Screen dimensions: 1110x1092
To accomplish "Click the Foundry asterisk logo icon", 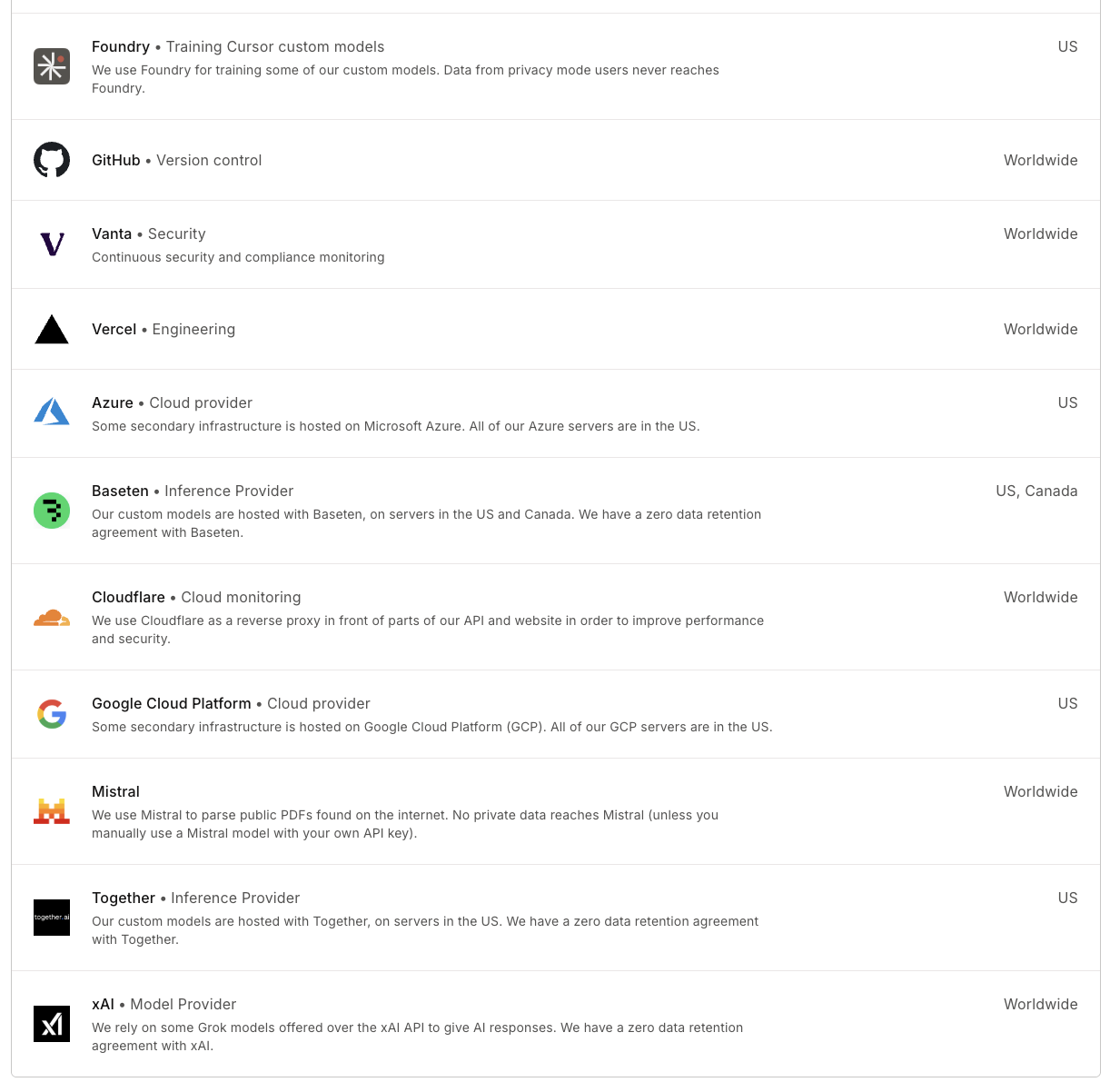I will [52, 66].
